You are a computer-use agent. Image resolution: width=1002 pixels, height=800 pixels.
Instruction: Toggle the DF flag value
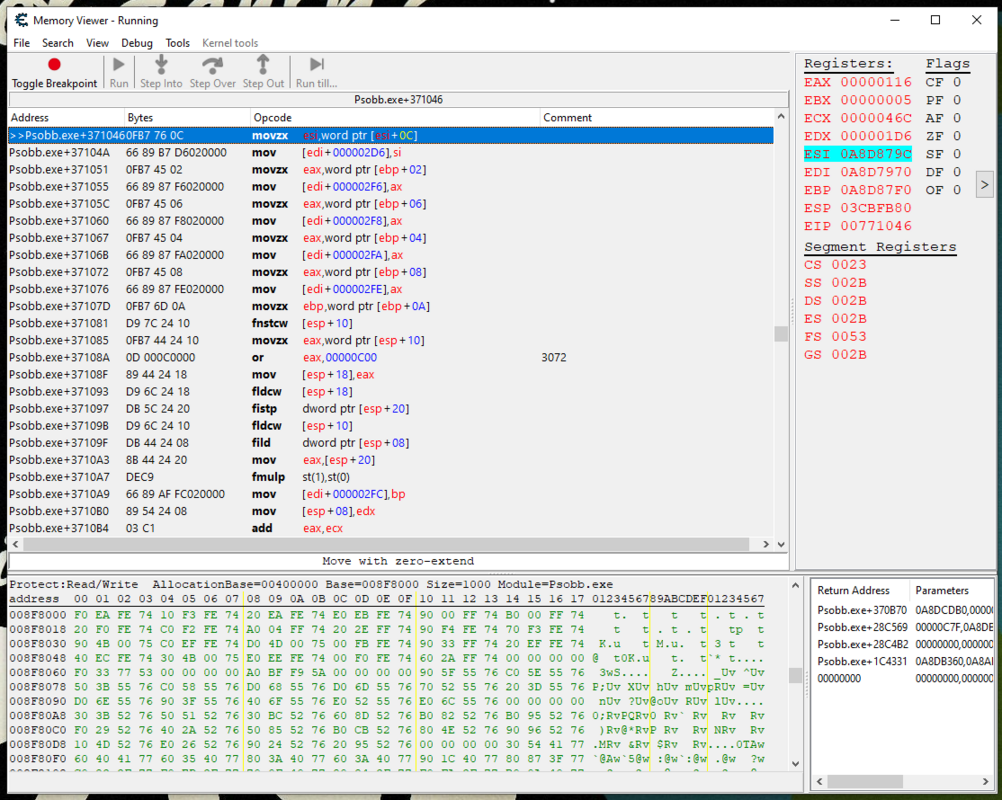pos(957,172)
